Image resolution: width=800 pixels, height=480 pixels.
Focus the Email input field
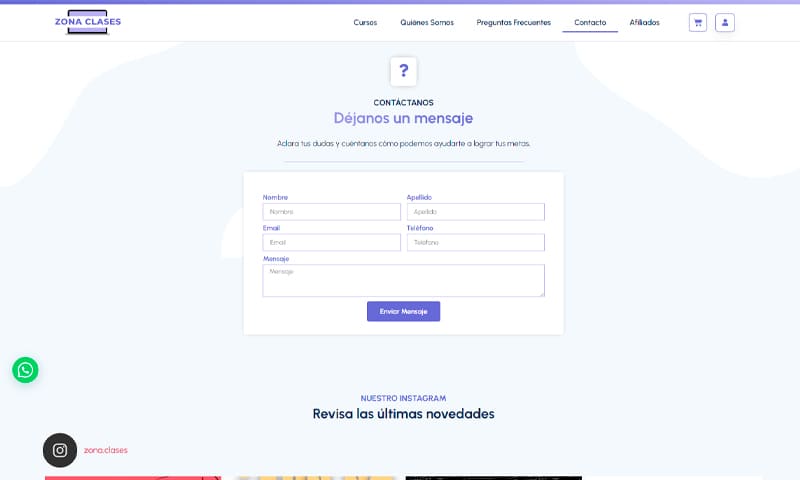point(332,242)
